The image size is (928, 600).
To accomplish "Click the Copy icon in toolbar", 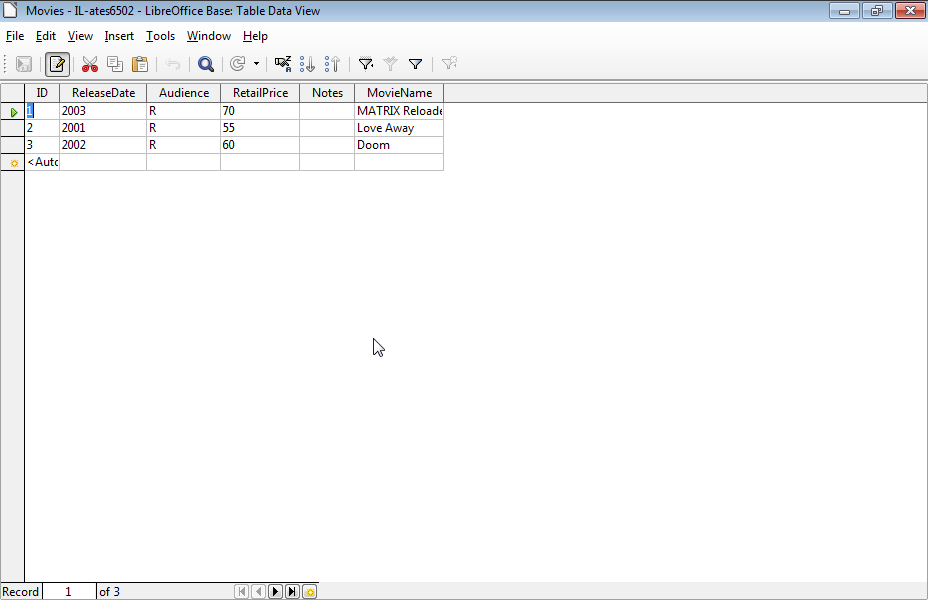I will [115, 64].
